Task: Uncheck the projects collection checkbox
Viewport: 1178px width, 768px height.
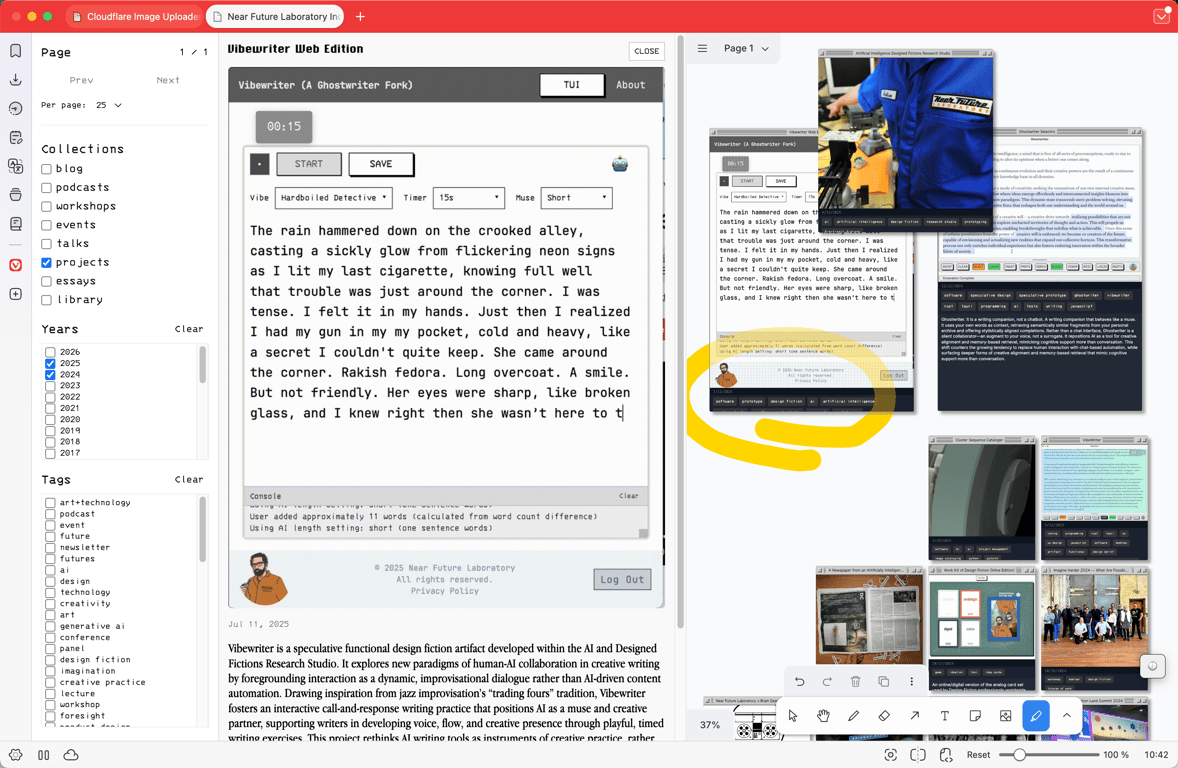Action: click(47, 263)
